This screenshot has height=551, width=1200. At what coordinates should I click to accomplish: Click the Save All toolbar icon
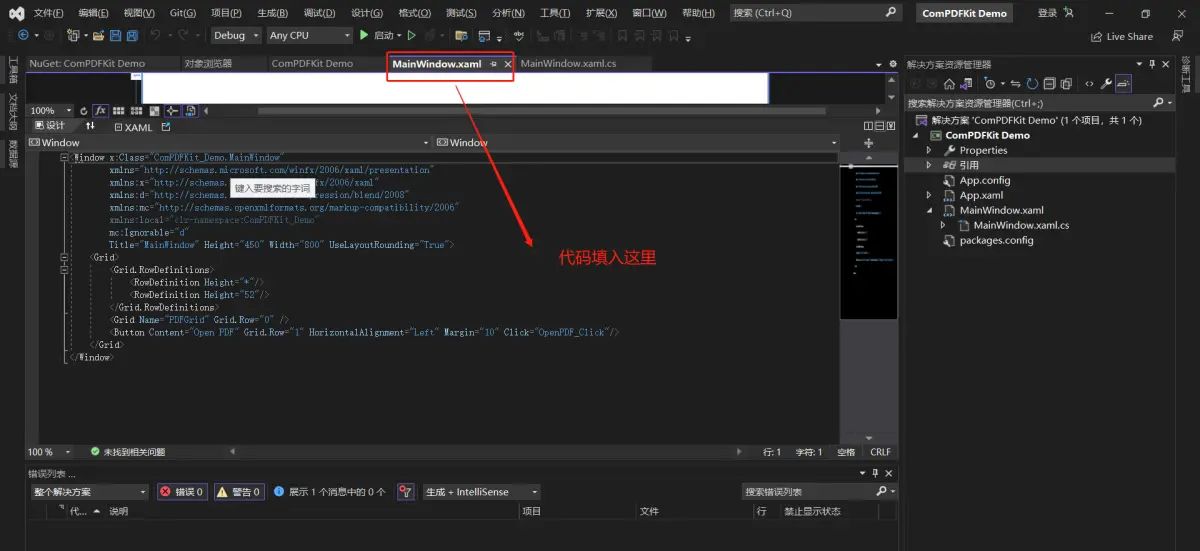coord(132,35)
